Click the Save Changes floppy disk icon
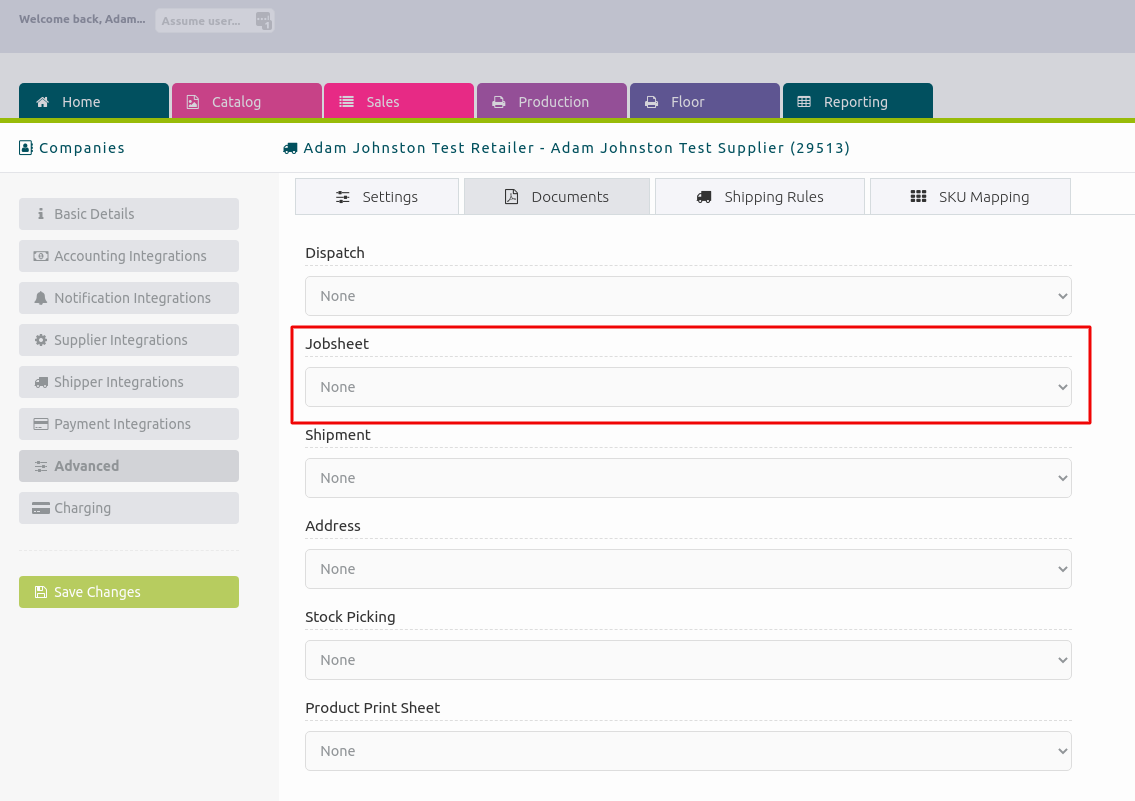The width and height of the screenshot is (1135, 801). (x=41, y=592)
